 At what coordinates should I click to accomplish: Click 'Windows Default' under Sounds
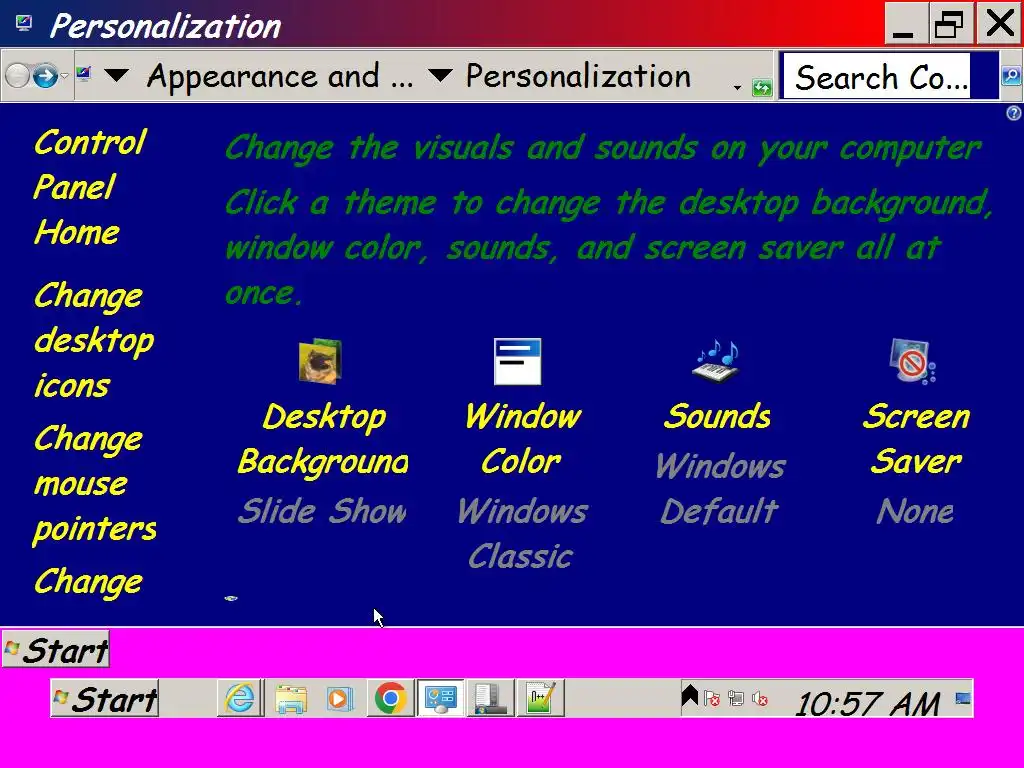pyautogui.click(x=720, y=488)
